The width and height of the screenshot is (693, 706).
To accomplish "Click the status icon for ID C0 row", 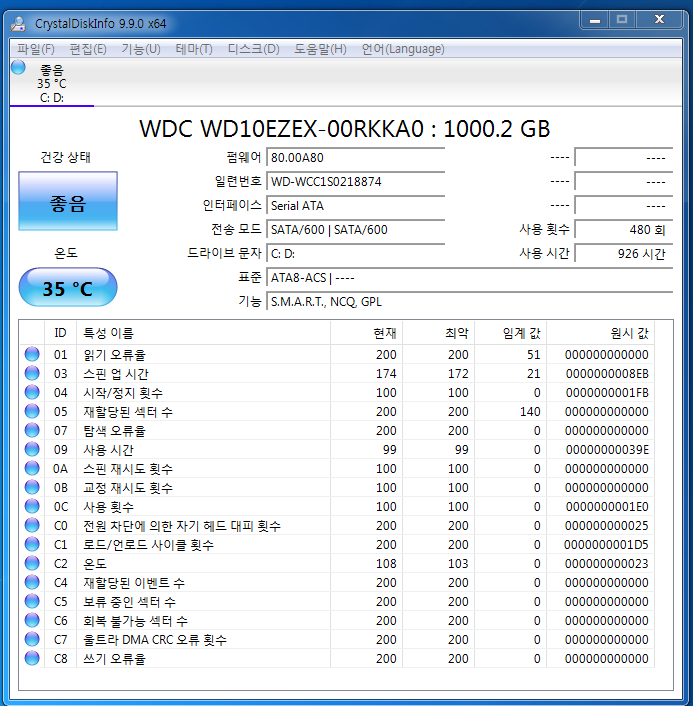I will click(32, 525).
